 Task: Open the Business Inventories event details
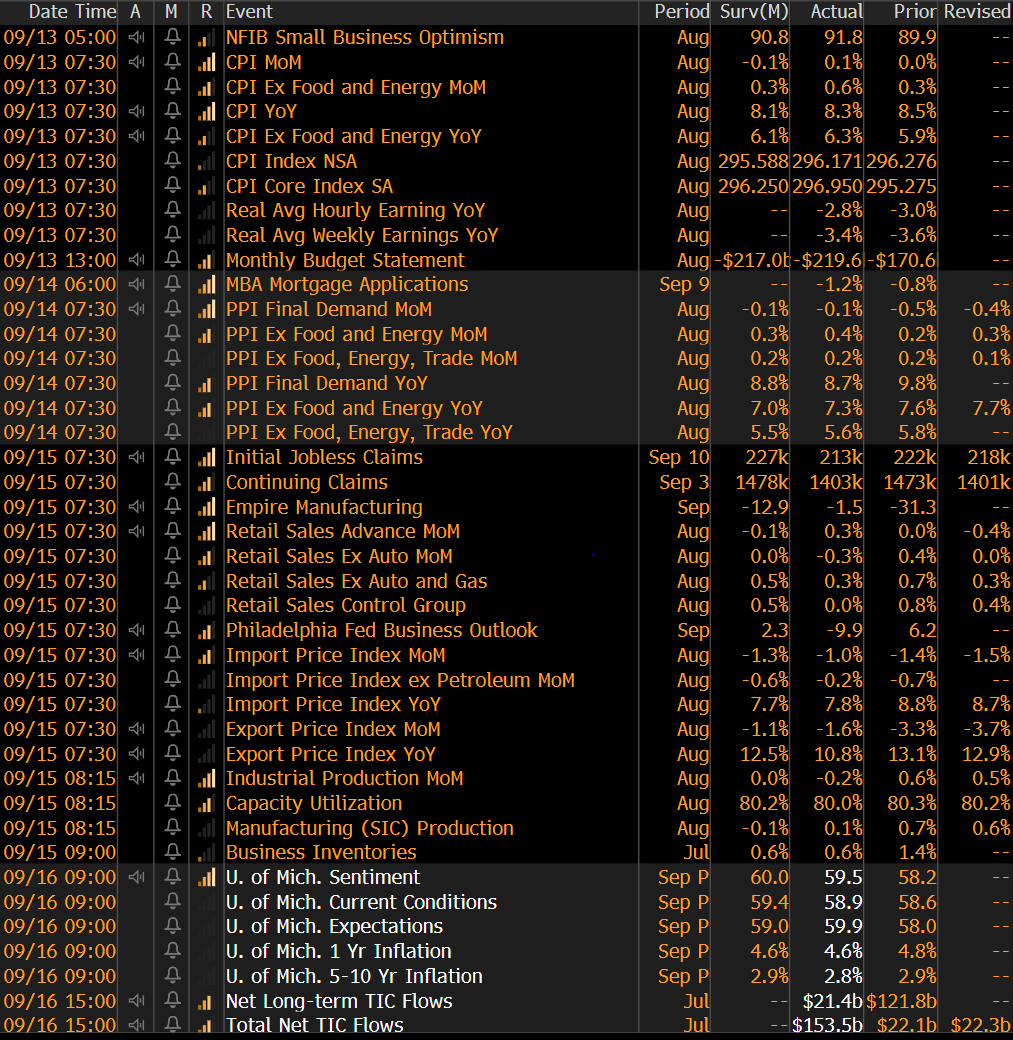(320, 853)
